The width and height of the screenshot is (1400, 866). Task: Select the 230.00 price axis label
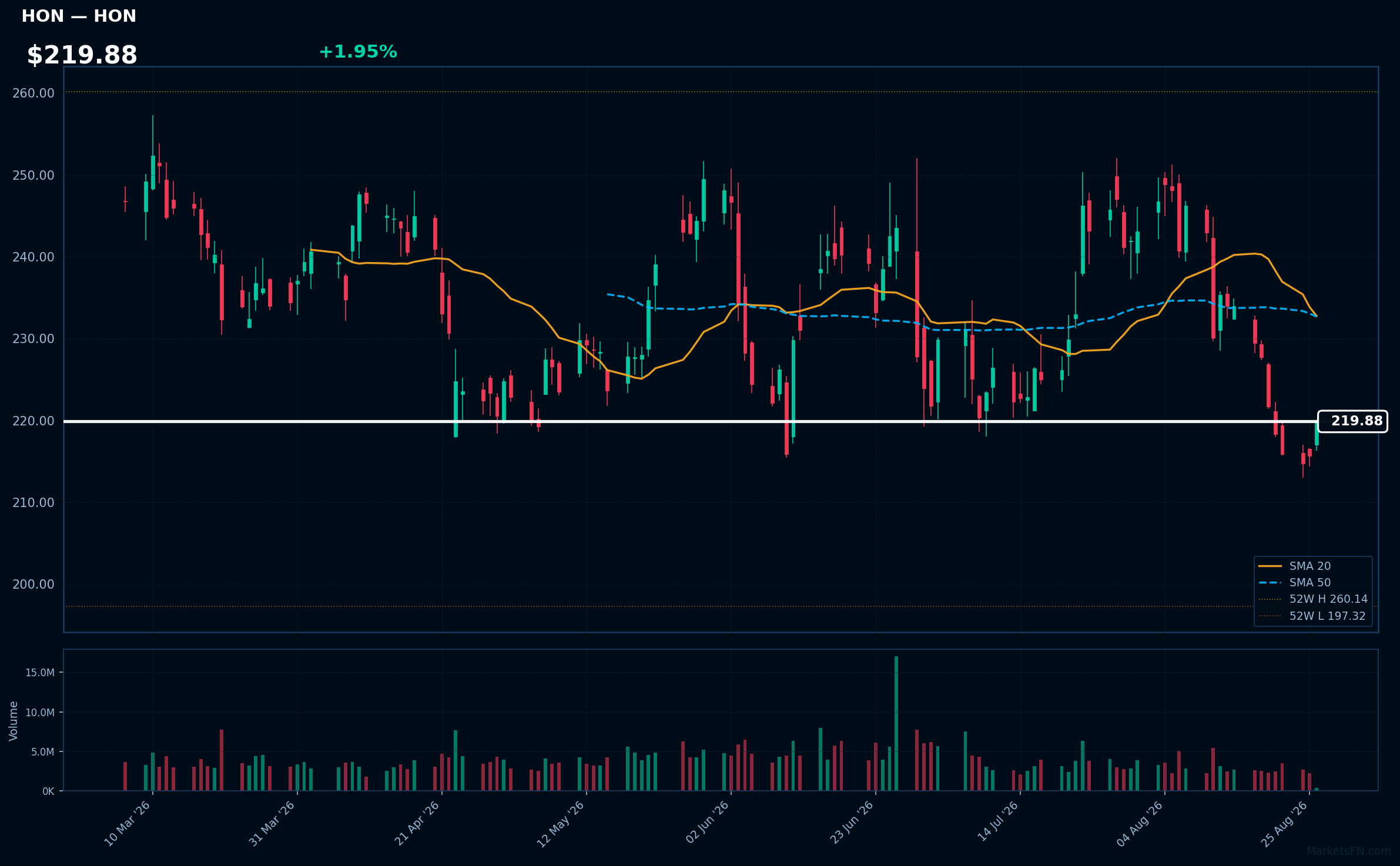[x=34, y=338]
